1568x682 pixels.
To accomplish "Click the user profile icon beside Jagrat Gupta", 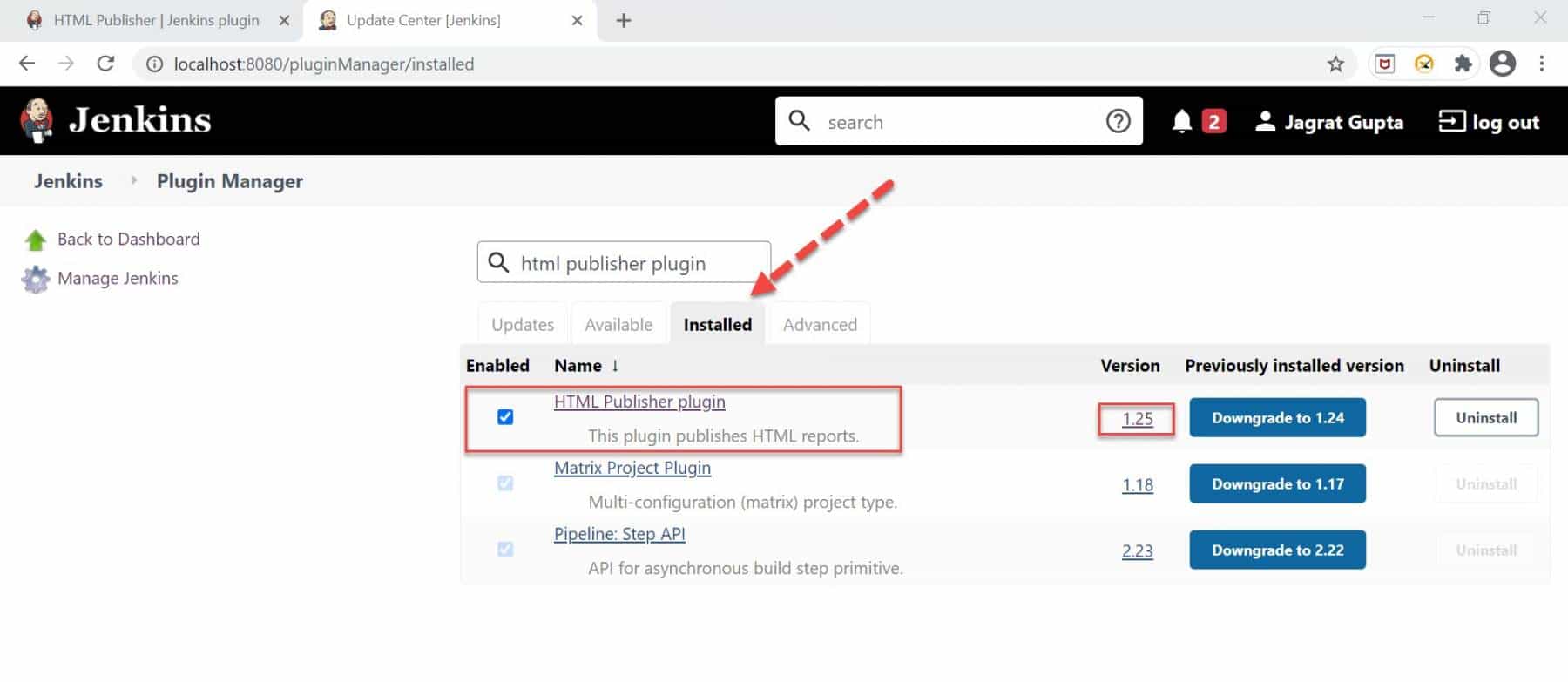I will point(1265,121).
